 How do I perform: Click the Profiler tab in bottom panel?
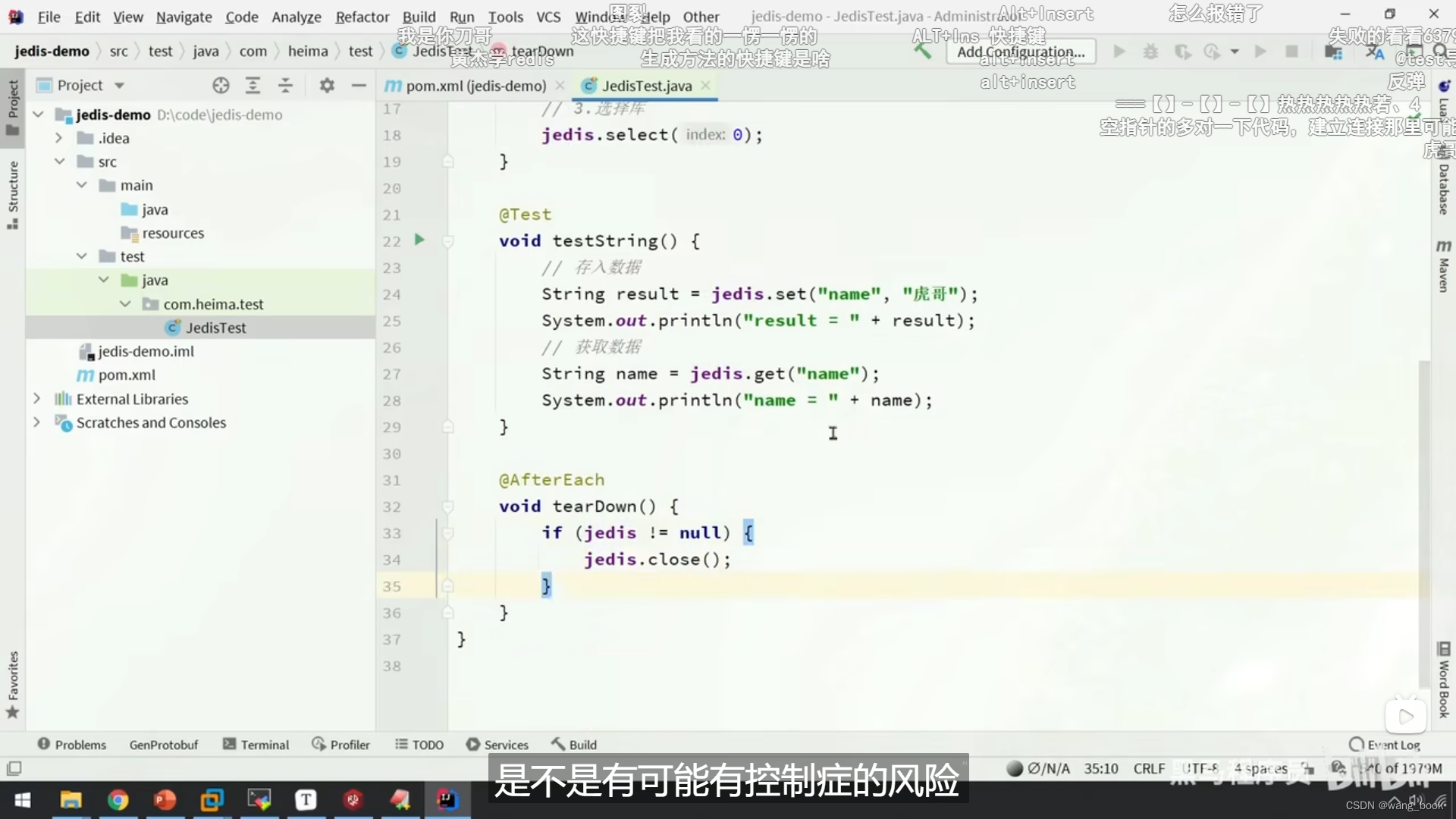[x=349, y=744]
